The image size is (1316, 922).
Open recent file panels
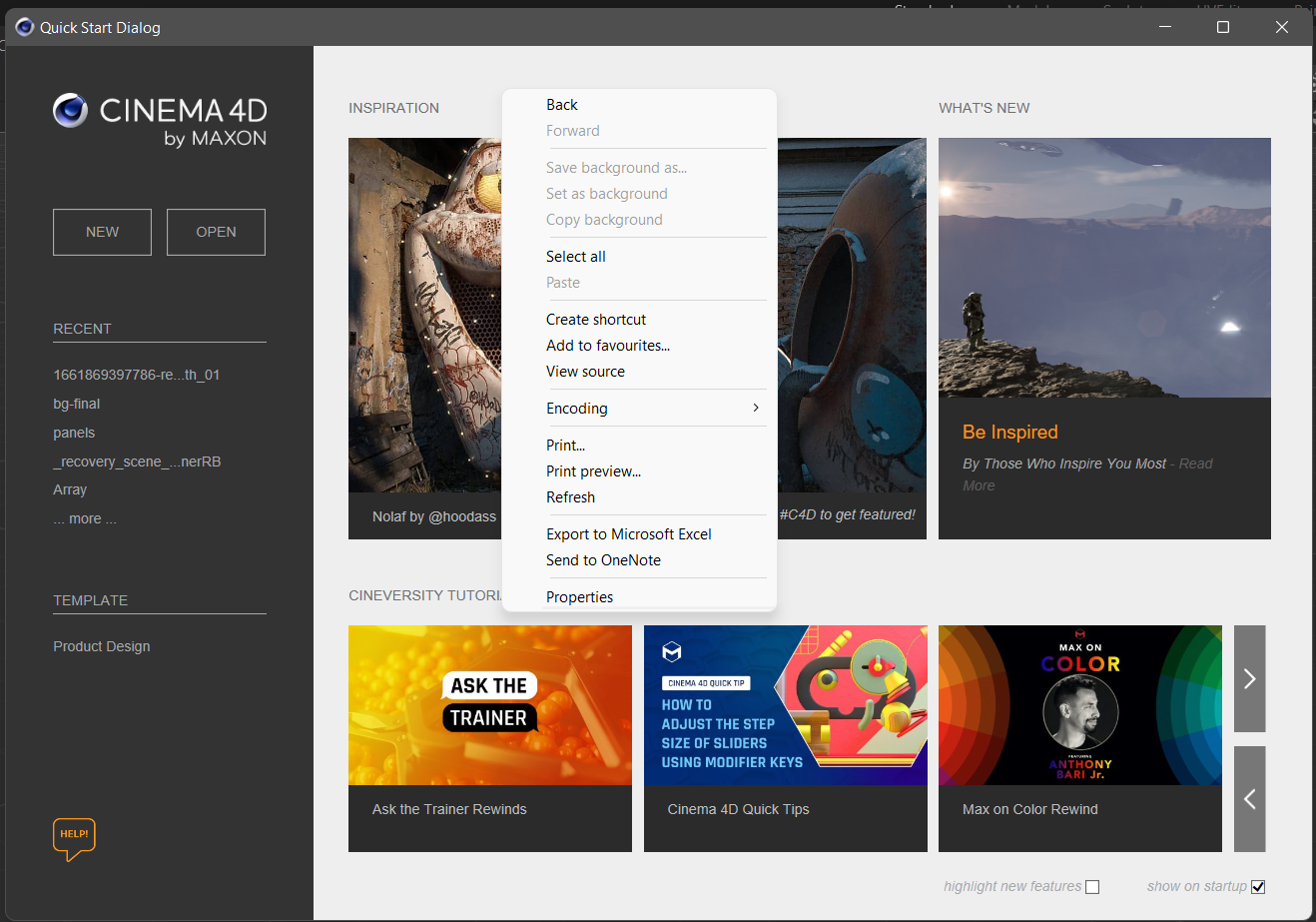74,433
